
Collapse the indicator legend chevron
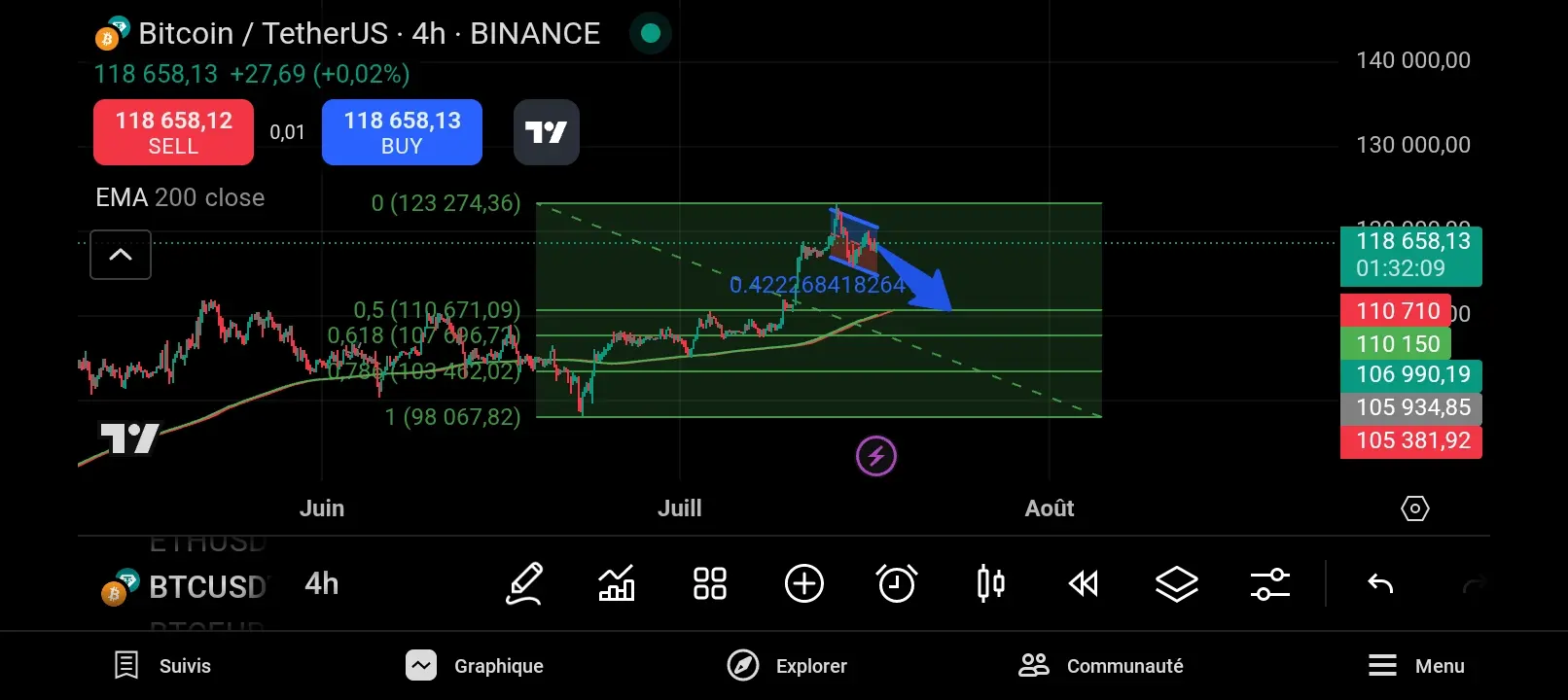point(121,255)
